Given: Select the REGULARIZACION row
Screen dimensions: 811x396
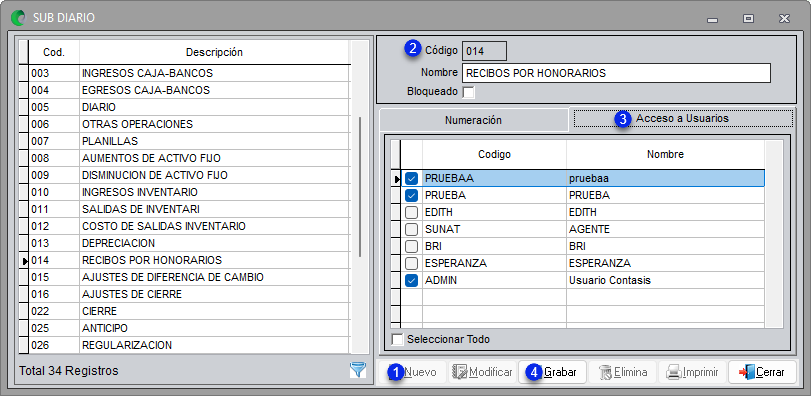Looking at the screenshot, I should [x=189, y=345].
